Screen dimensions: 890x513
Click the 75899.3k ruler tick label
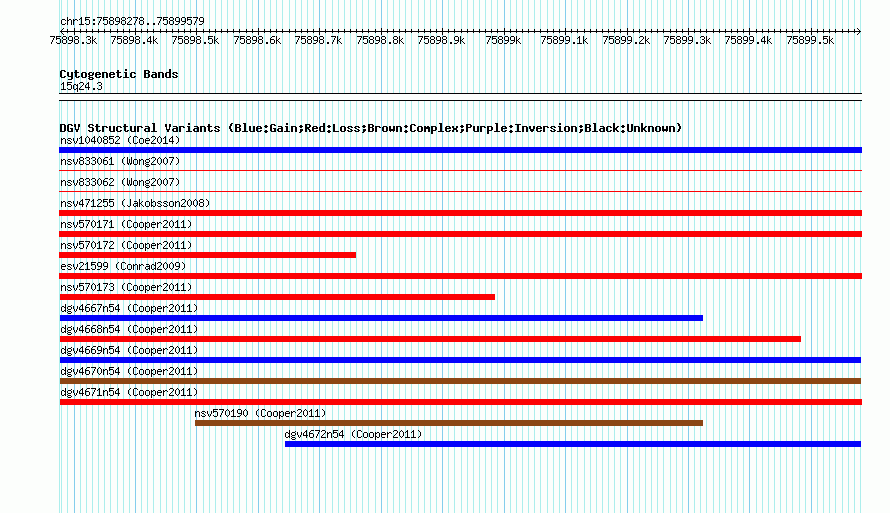coord(687,40)
